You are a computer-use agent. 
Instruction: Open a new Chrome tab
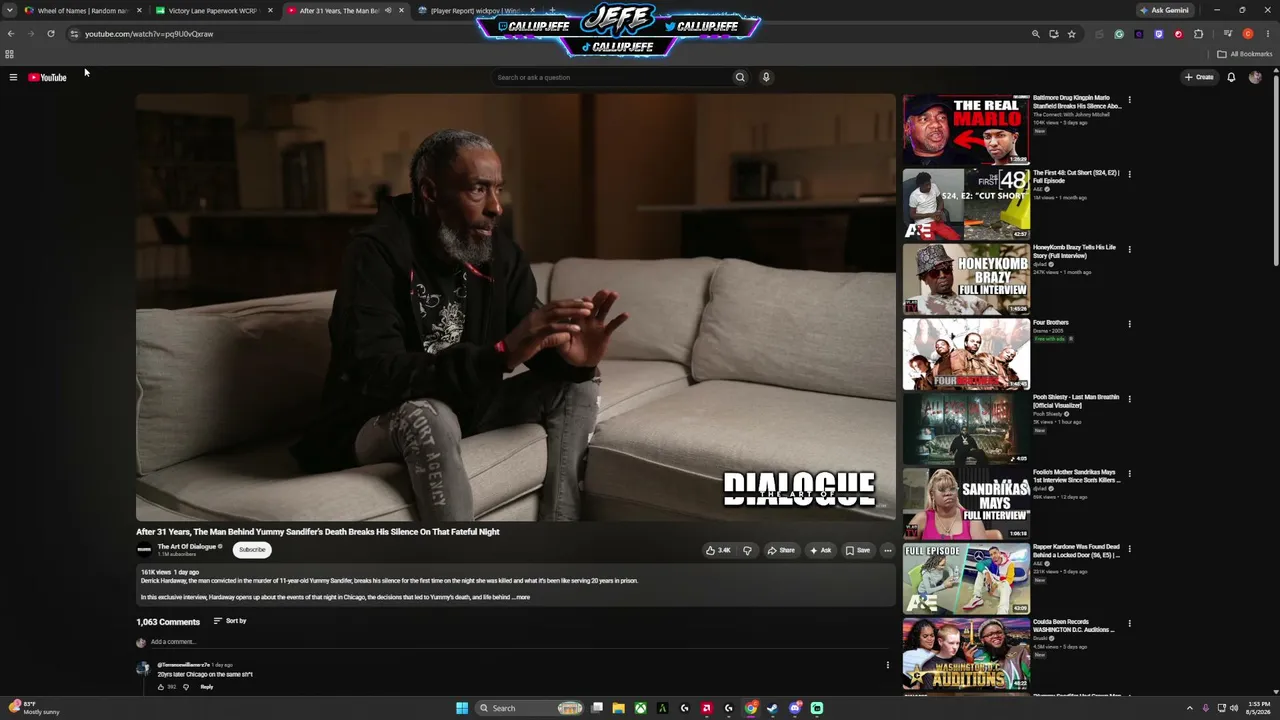[552, 11]
